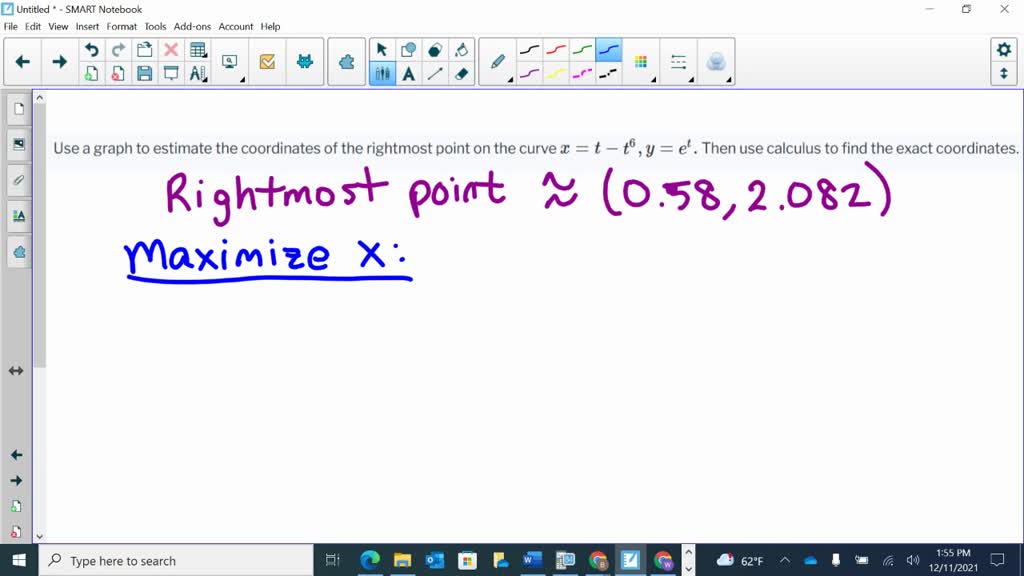
Task: Open the color palette swatches
Action: (x=640, y=61)
